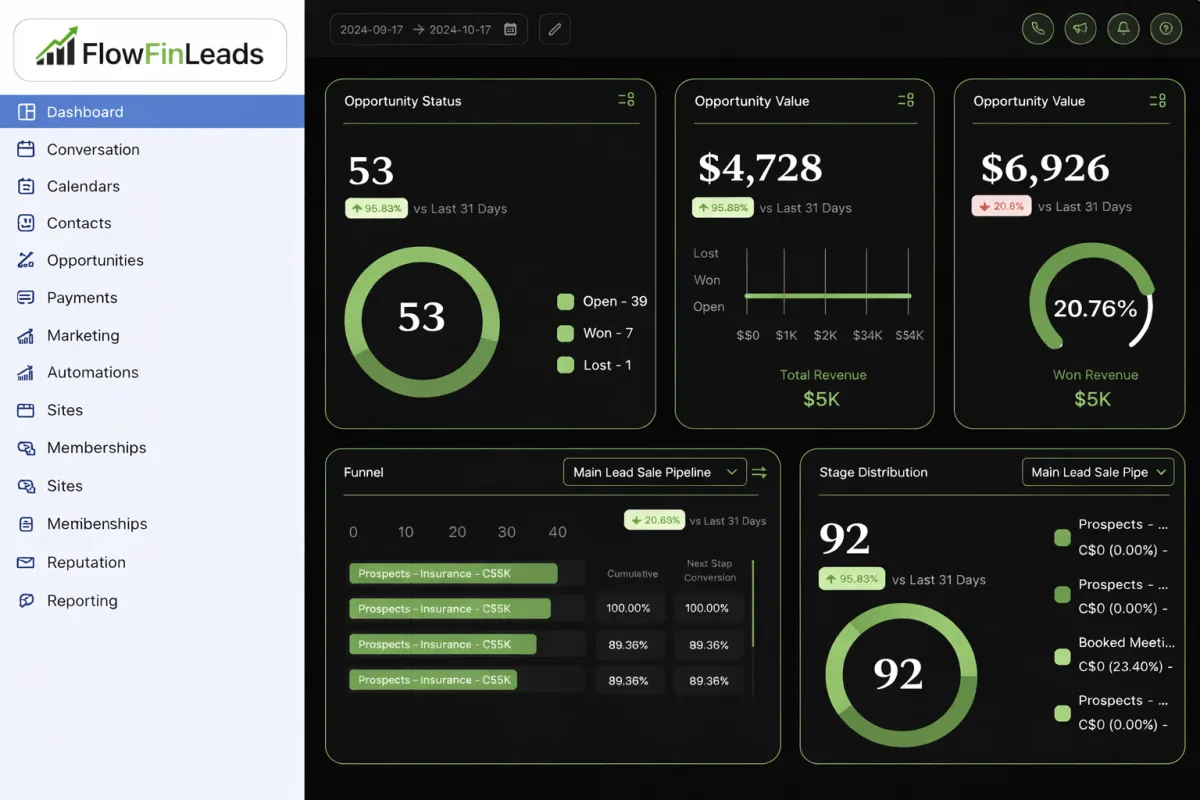
Task: Open filter icon on $4,728 Opportunity Value card
Action: tap(906, 100)
